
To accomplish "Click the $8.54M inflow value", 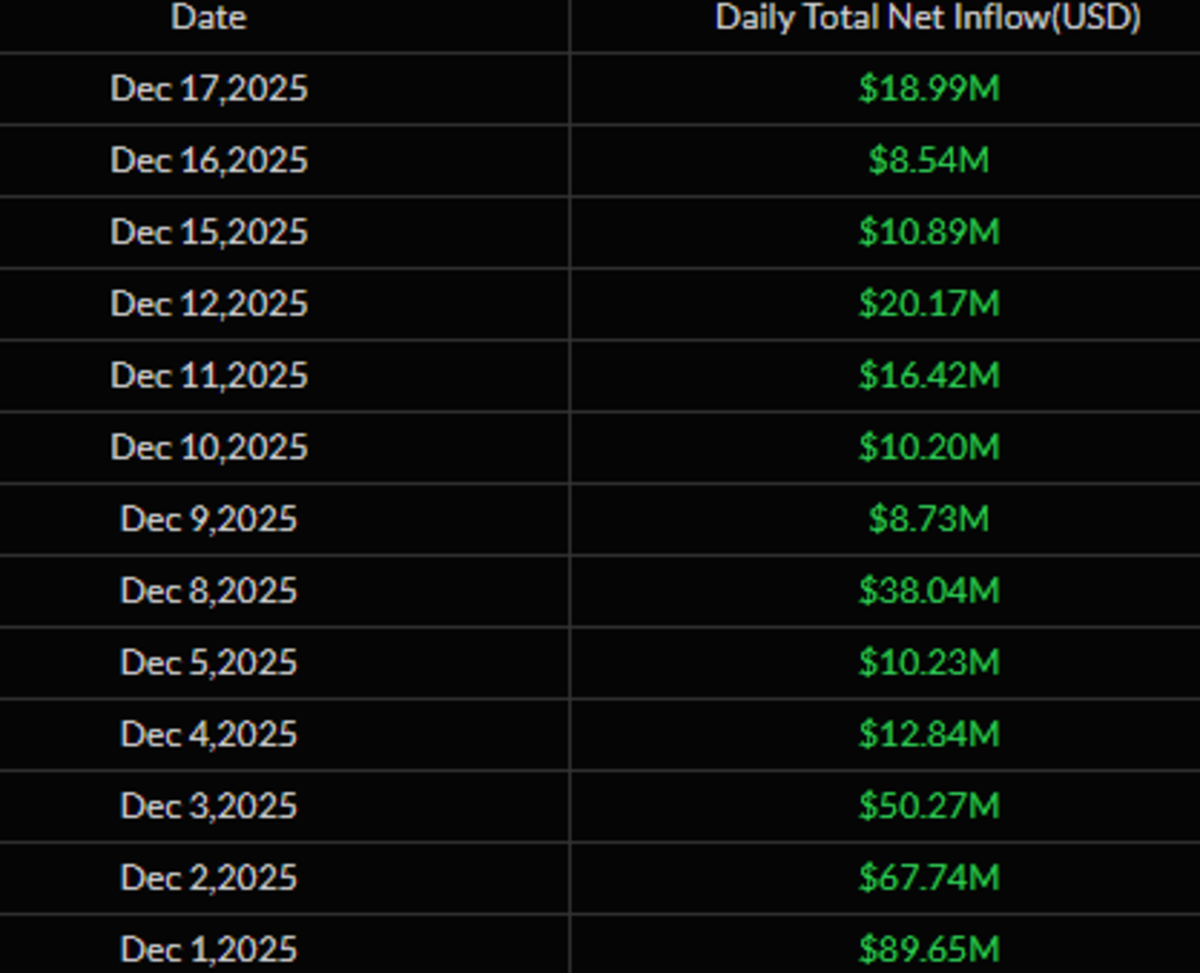I will (x=928, y=160).
